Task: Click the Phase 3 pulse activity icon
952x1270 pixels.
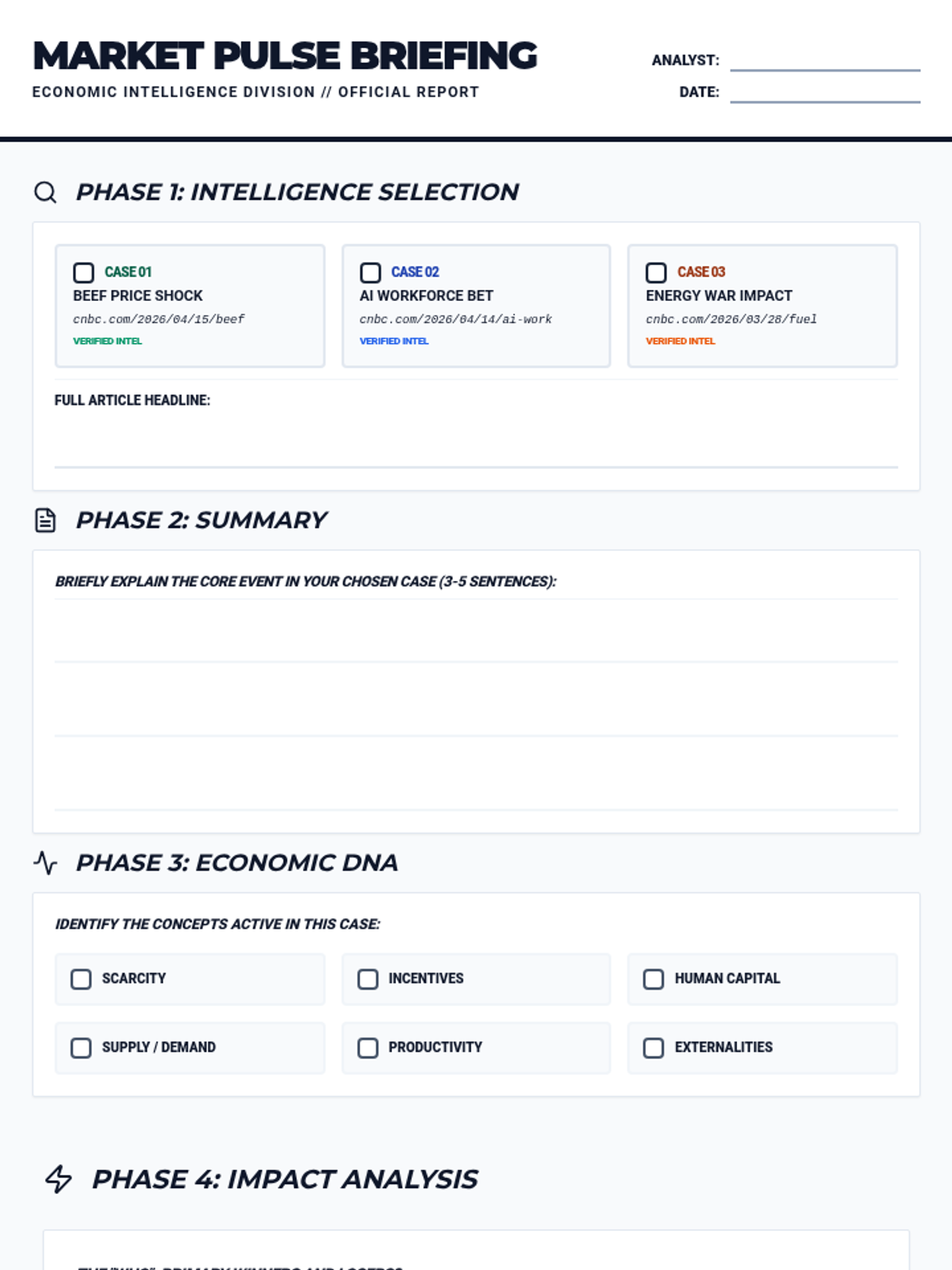Action: 45,863
